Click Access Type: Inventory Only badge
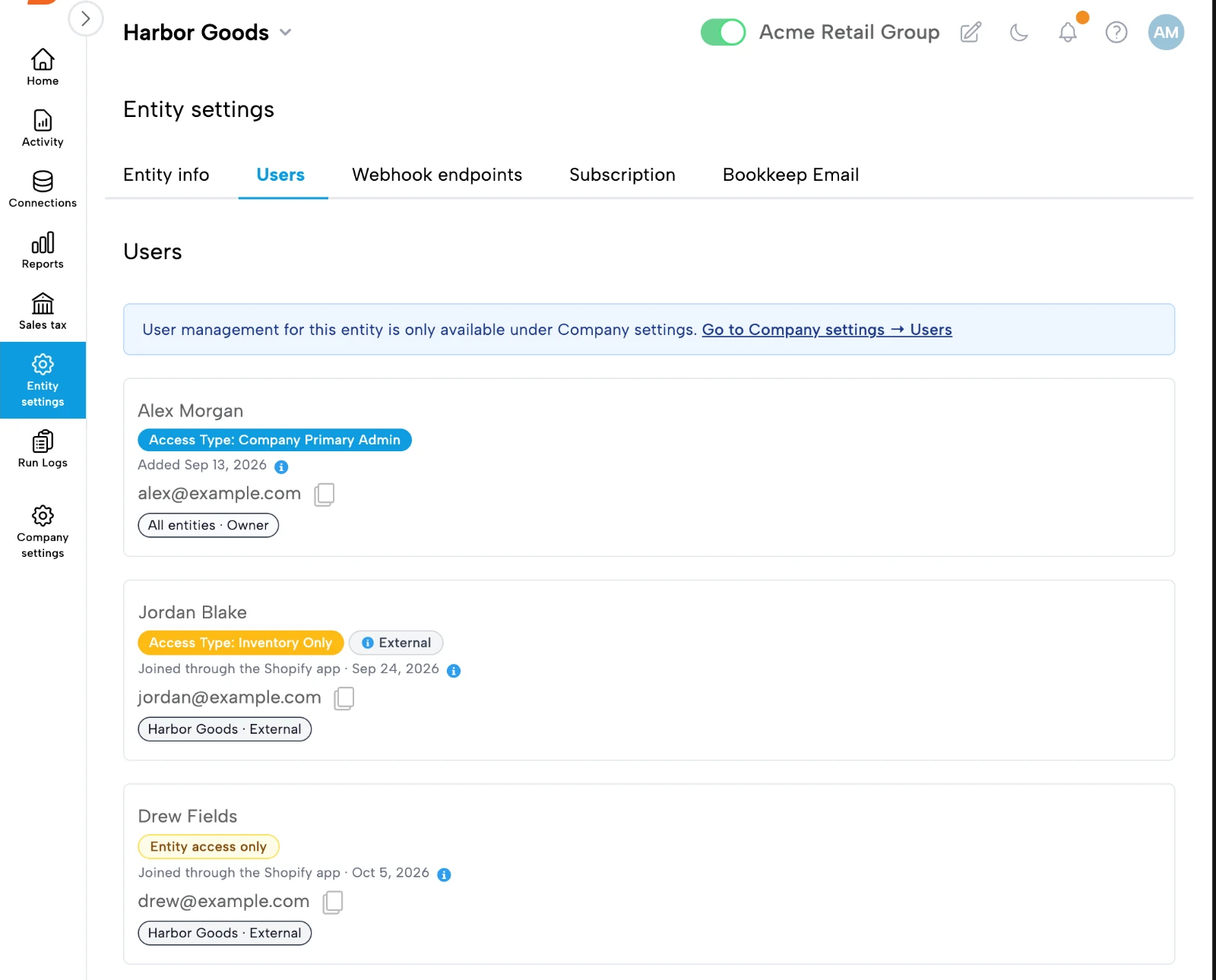The width and height of the screenshot is (1216, 980). 240,643
